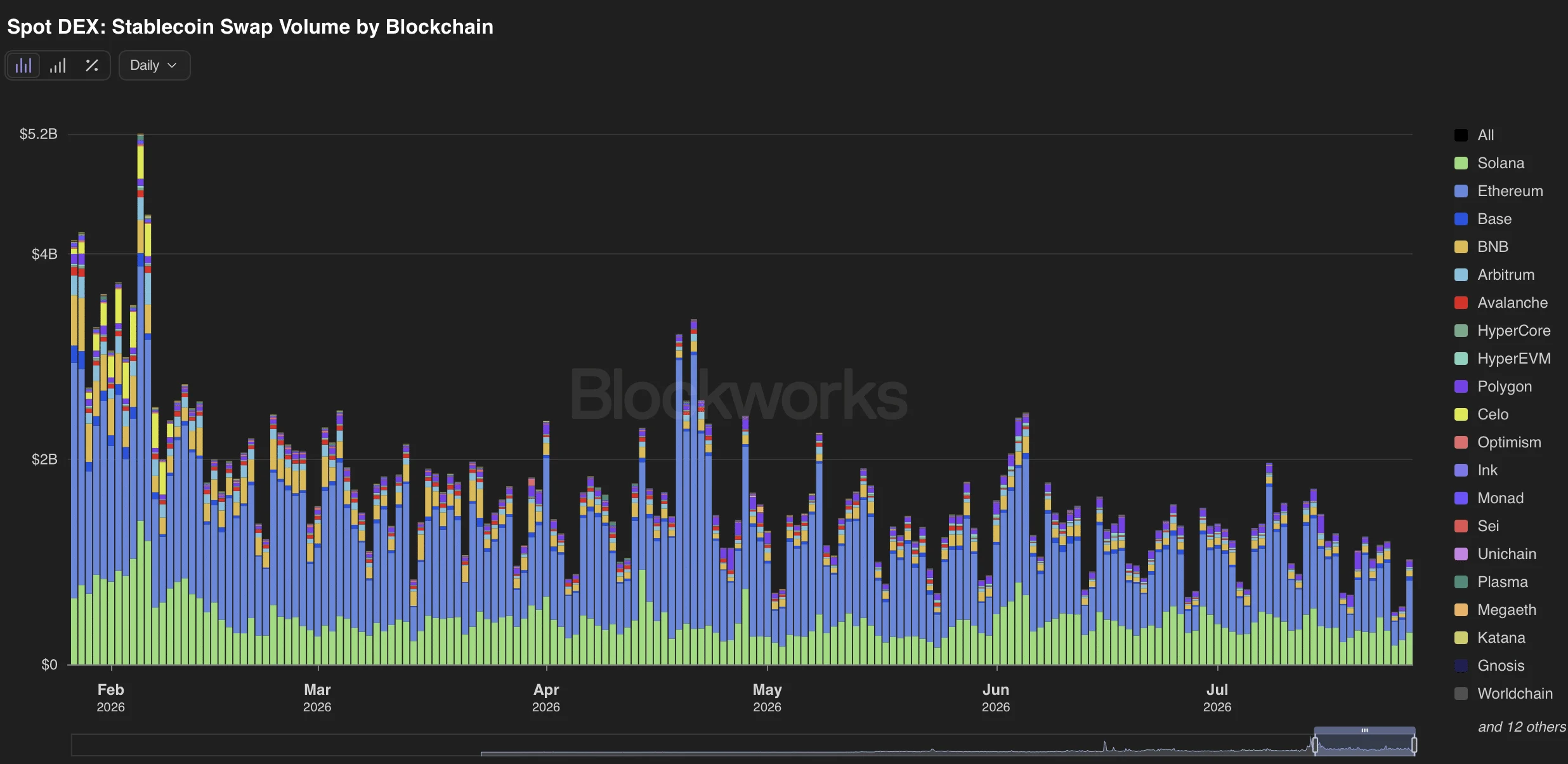Click the right handle of range selector
This screenshot has height=764, width=1568.
pos(1414,744)
